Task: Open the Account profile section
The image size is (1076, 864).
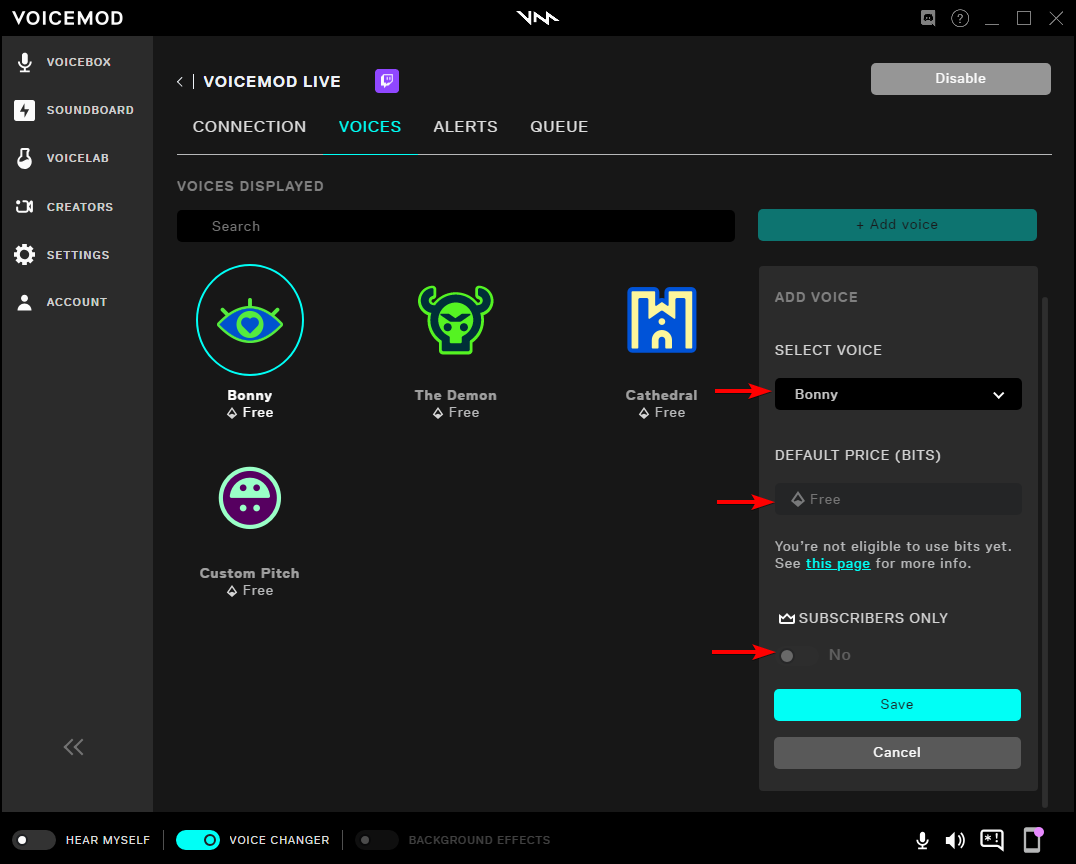Action: tap(62, 302)
